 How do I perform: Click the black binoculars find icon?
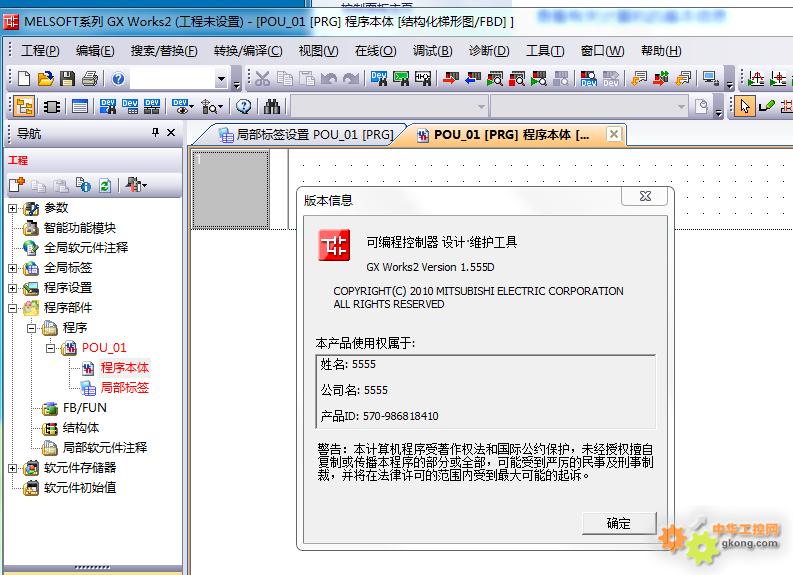[272, 106]
